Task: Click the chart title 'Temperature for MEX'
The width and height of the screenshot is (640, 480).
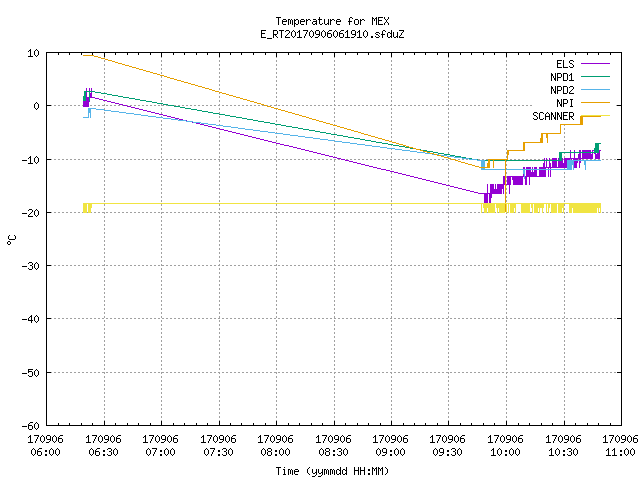Action: 332,21
